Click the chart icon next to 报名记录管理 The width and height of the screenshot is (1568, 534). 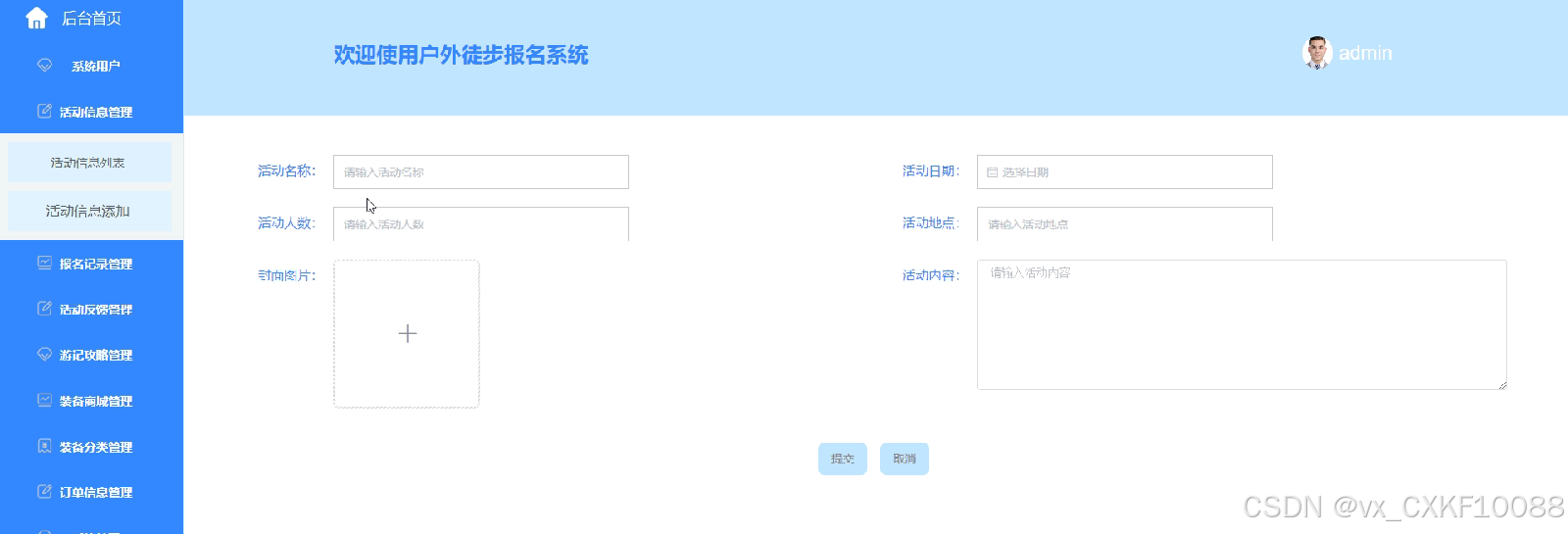click(x=44, y=263)
